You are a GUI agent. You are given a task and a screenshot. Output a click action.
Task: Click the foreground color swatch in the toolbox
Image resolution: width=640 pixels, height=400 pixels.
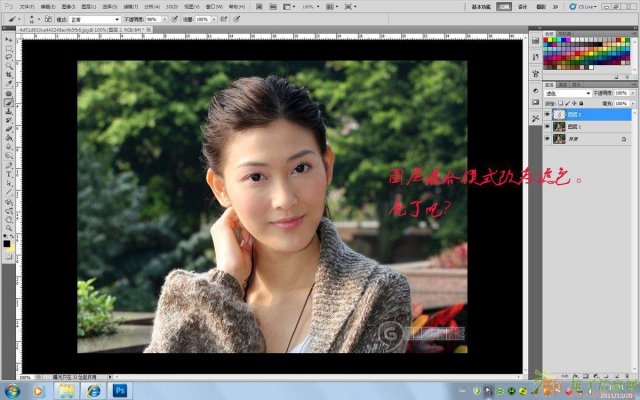pyautogui.click(x=7, y=243)
